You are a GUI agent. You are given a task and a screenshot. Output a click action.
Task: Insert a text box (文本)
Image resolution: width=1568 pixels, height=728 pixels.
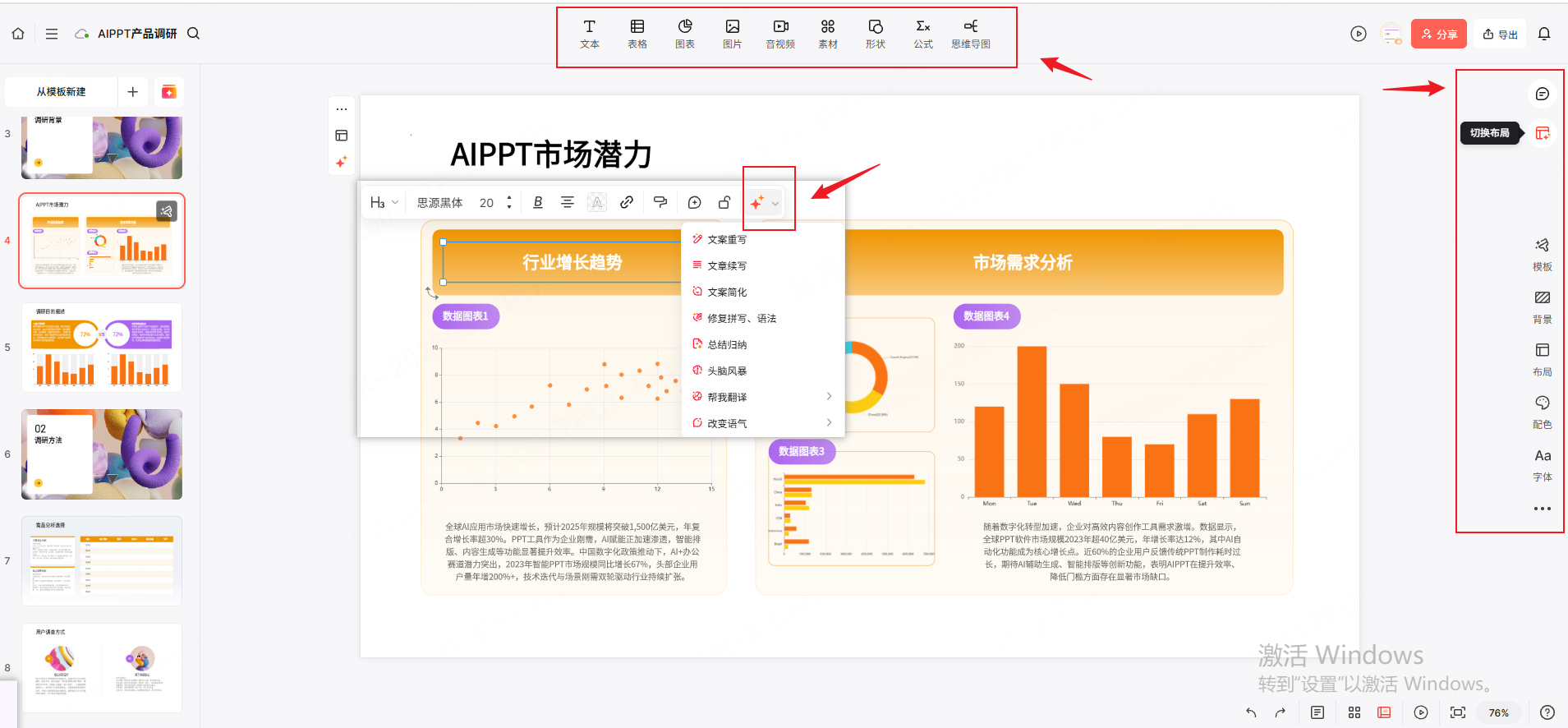(x=590, y=35)
